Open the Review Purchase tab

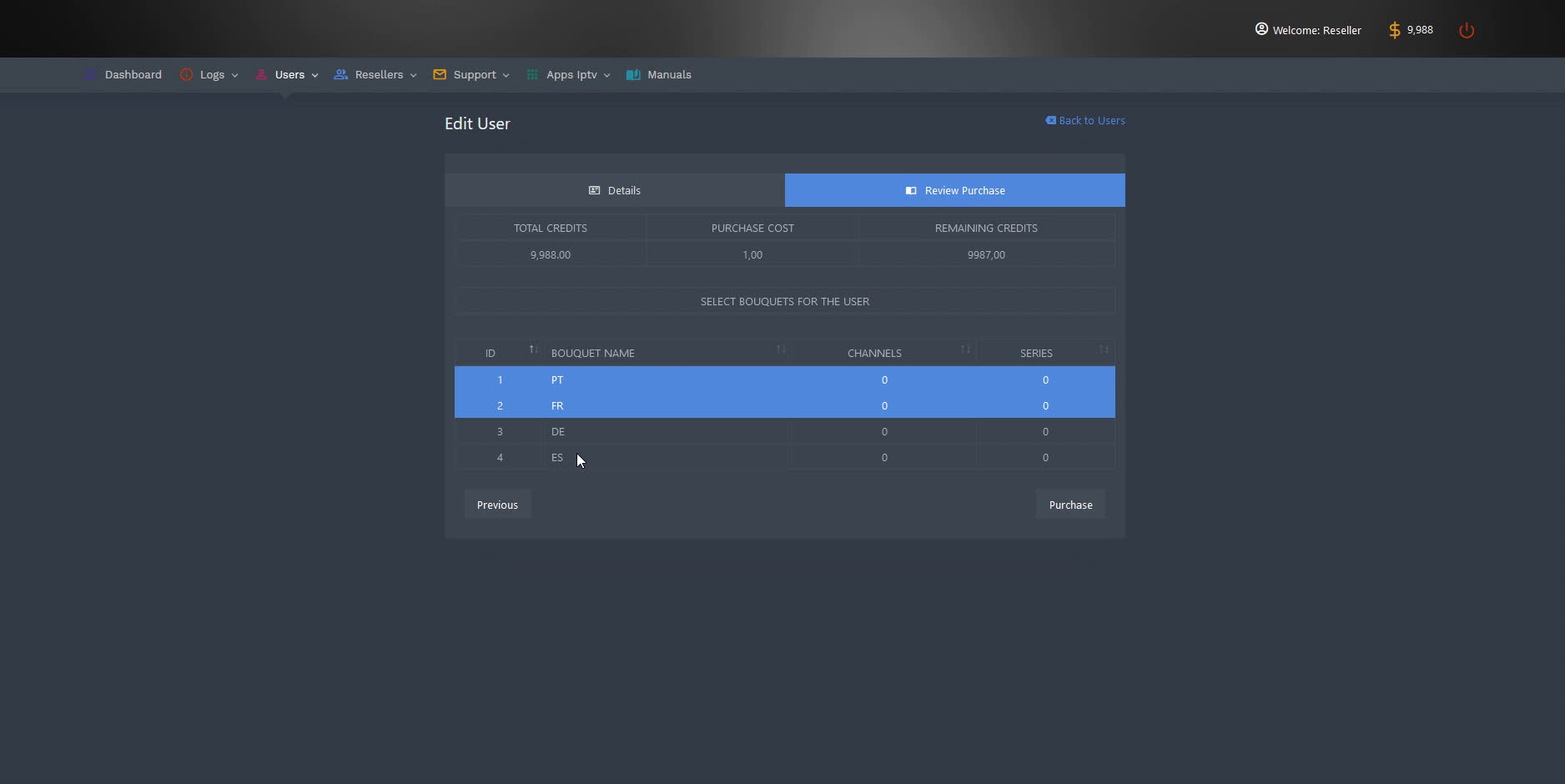954,190
